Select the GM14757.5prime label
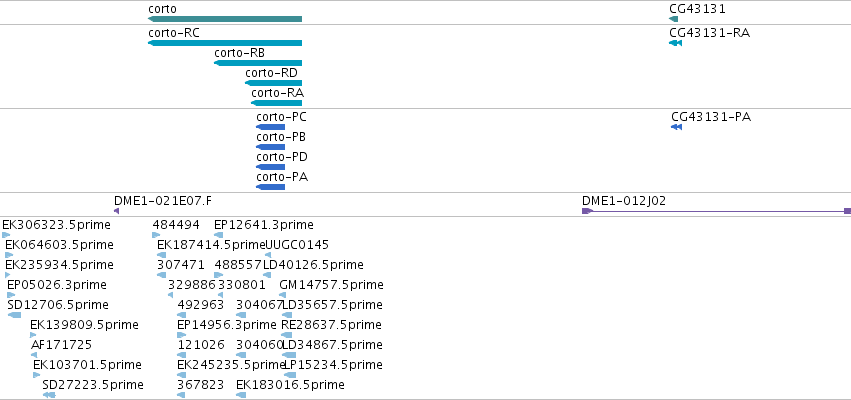Viewport: 851px width, 400px height. coord(331,285)
